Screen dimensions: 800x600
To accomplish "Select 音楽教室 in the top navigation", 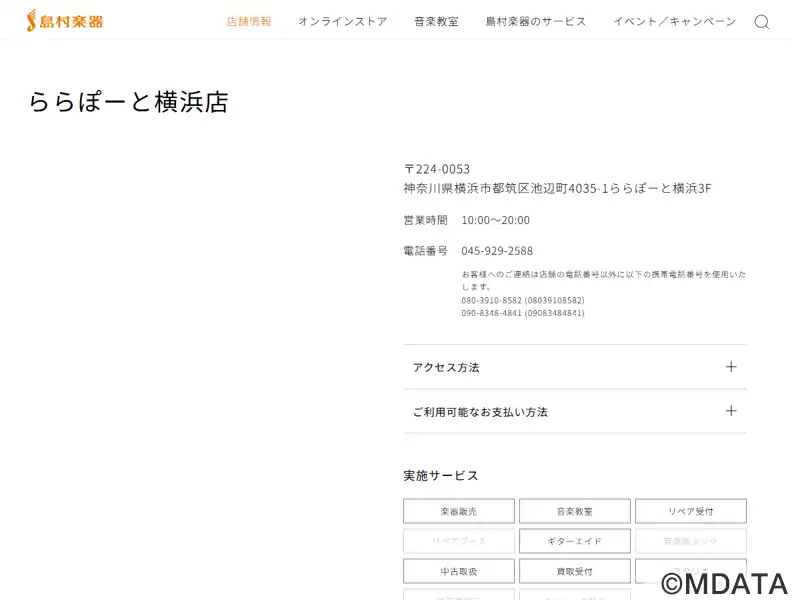I will coord(436,21).
